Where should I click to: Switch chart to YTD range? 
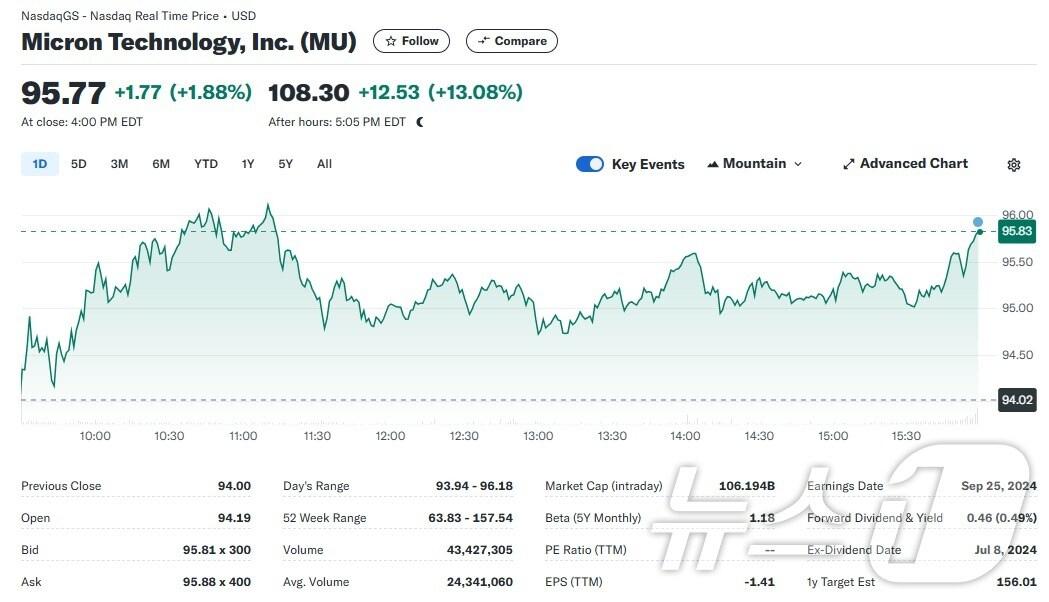(206, 164)
